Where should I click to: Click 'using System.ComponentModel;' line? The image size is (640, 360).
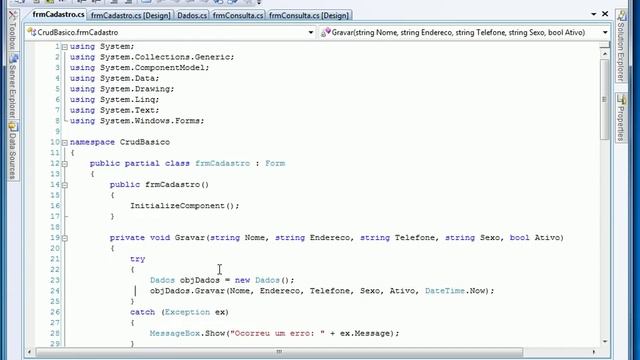point(140,68)
